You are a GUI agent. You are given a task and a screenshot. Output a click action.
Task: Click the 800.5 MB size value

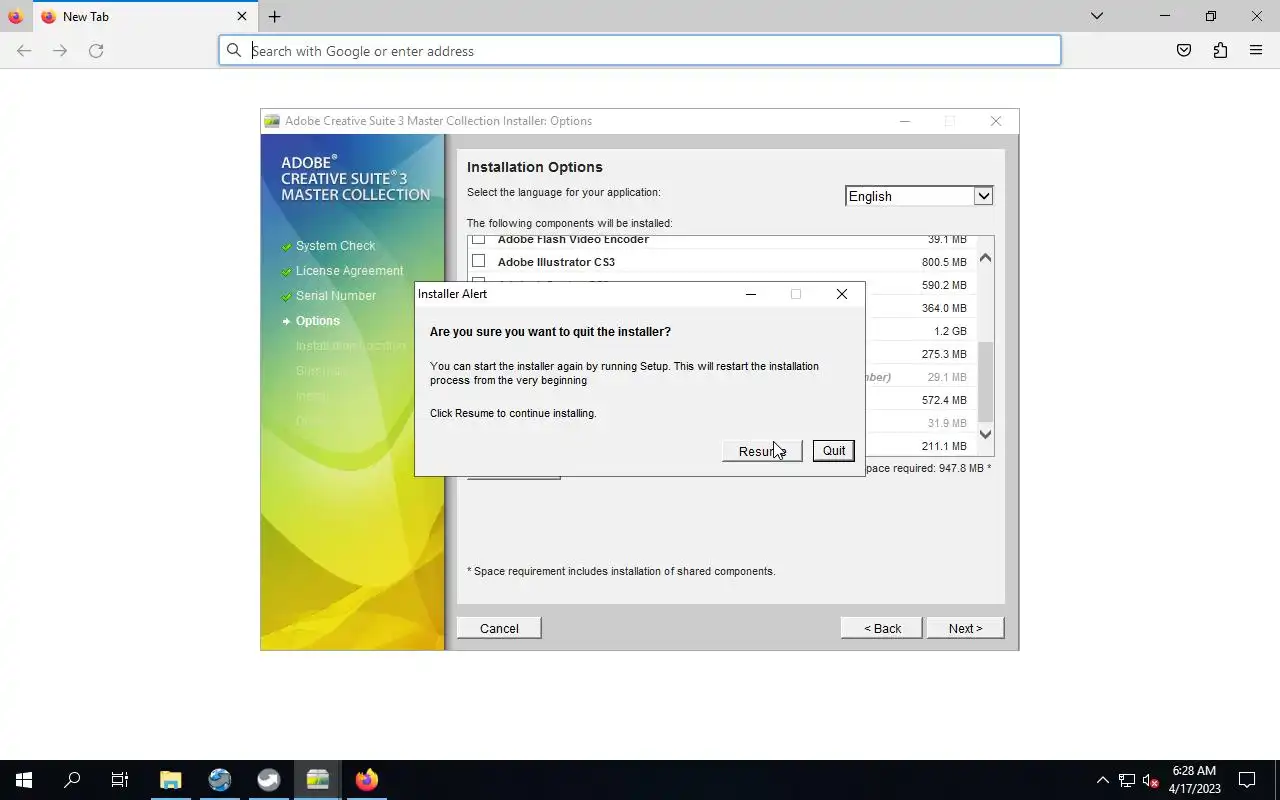pyautogui.click(x=944, y=262)
